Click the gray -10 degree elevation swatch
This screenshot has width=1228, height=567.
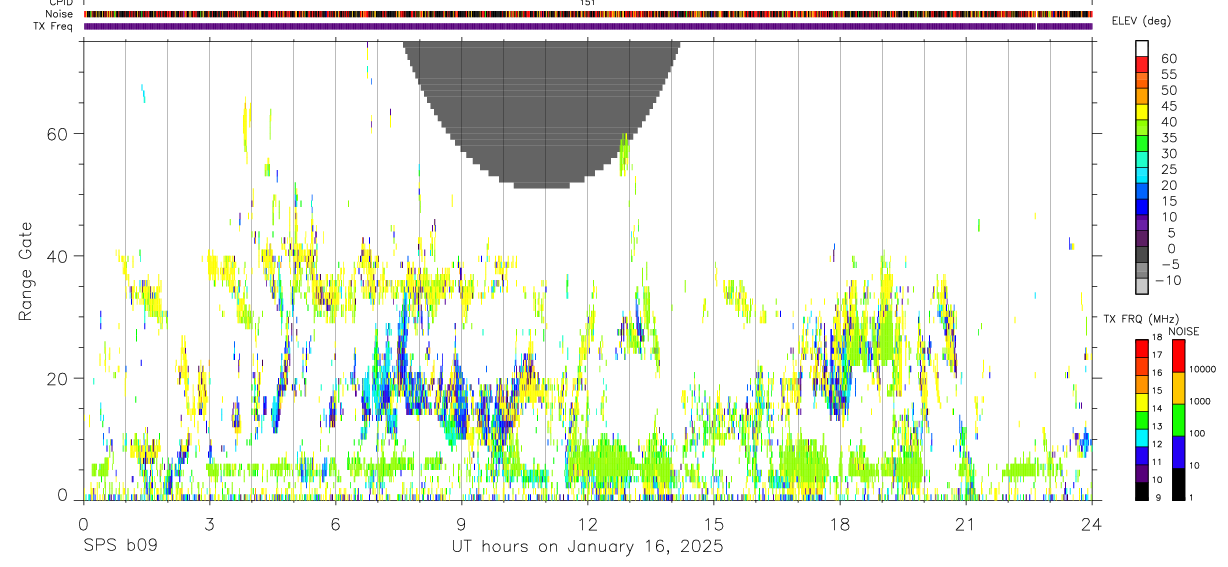coord(1142,286)
